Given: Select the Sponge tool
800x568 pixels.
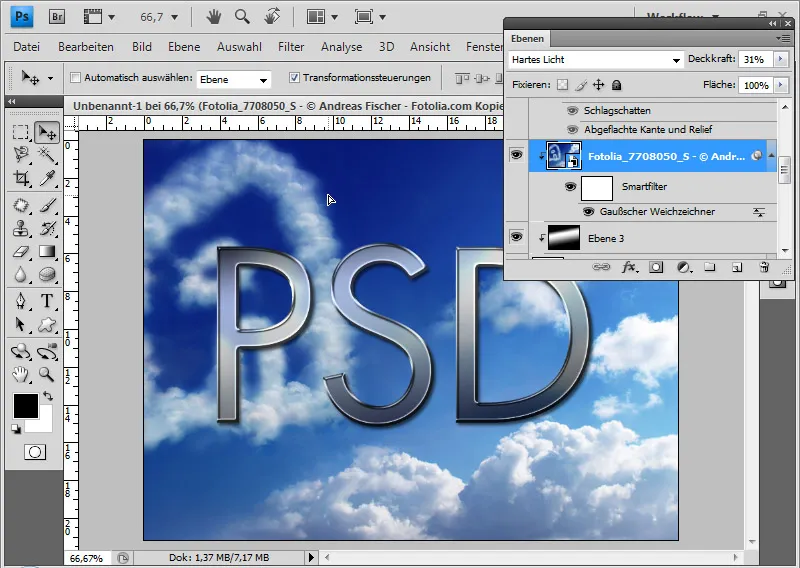Looking at the screenshot, I should click(x=47, y=275).
